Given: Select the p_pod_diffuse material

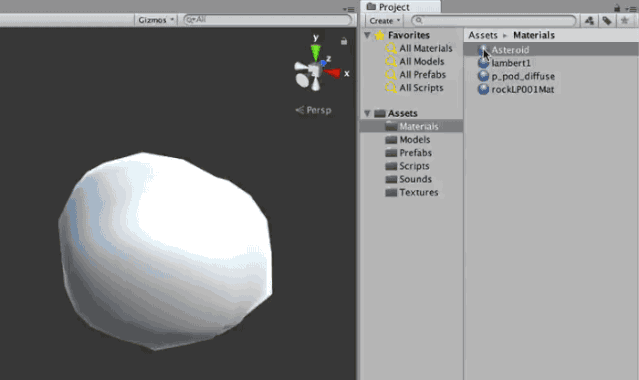Looking at the screenshot, I should (x=523, y=76).
